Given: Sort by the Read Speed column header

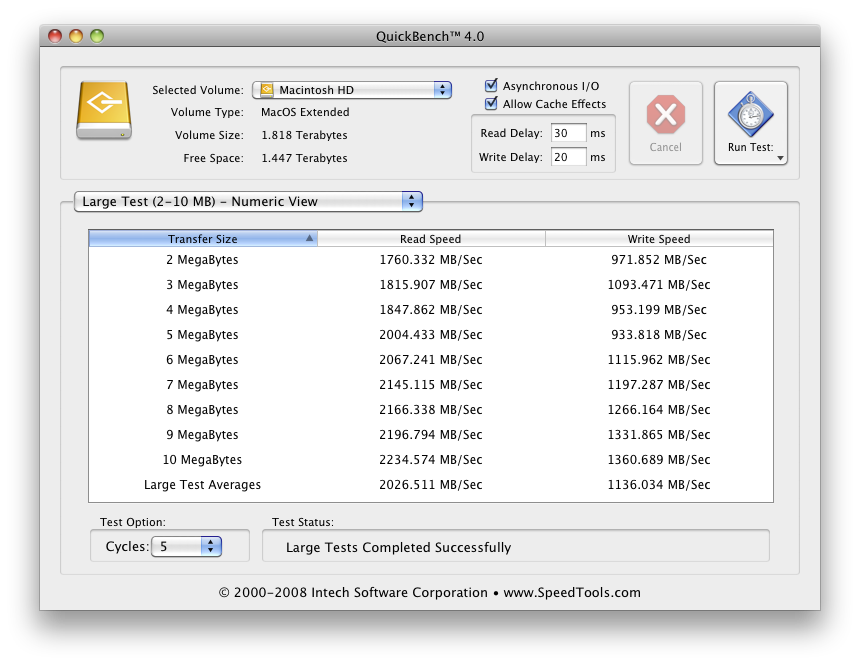Looking at the screenshot, I should pos(431,239).
